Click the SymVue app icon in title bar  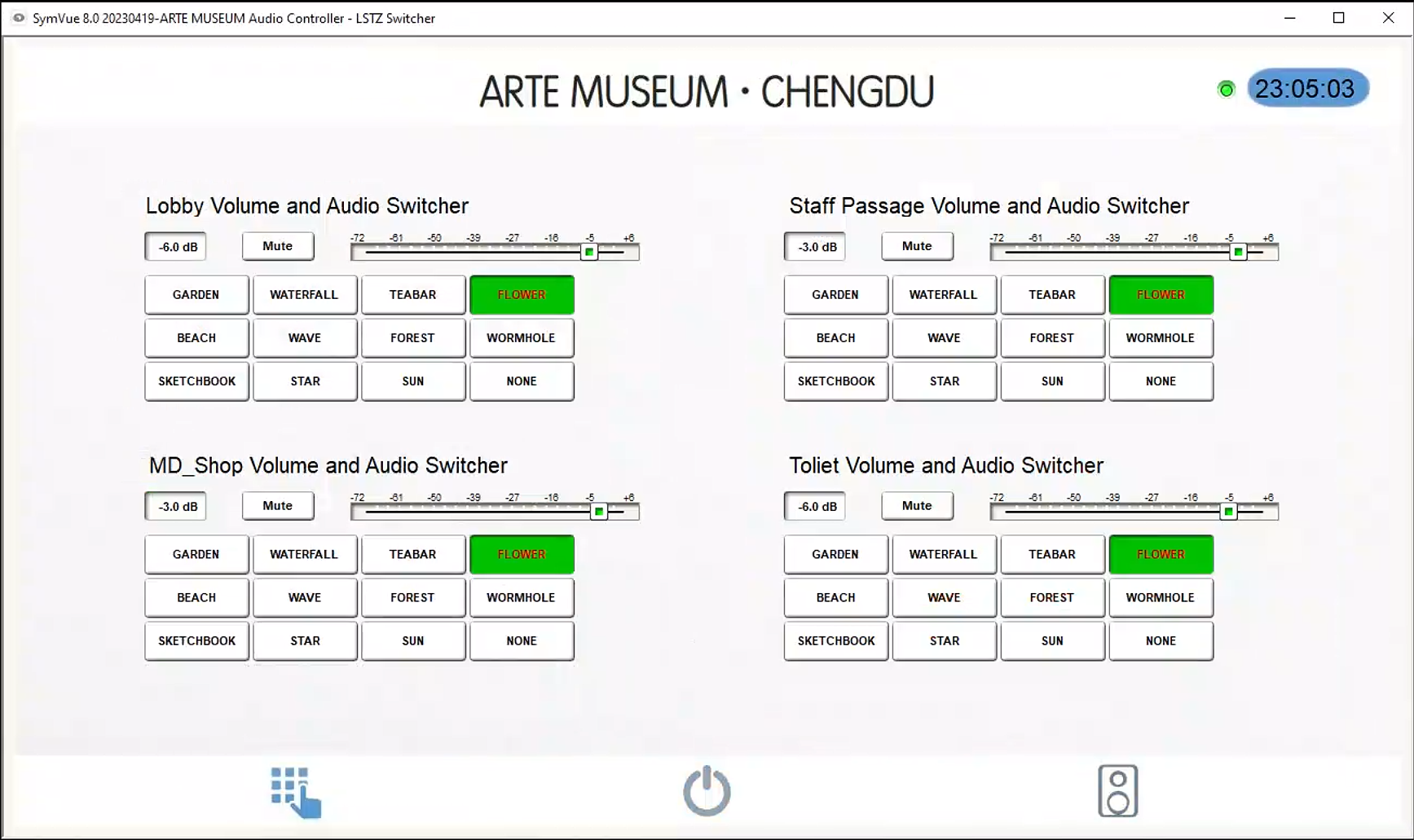tap(18, 18)
